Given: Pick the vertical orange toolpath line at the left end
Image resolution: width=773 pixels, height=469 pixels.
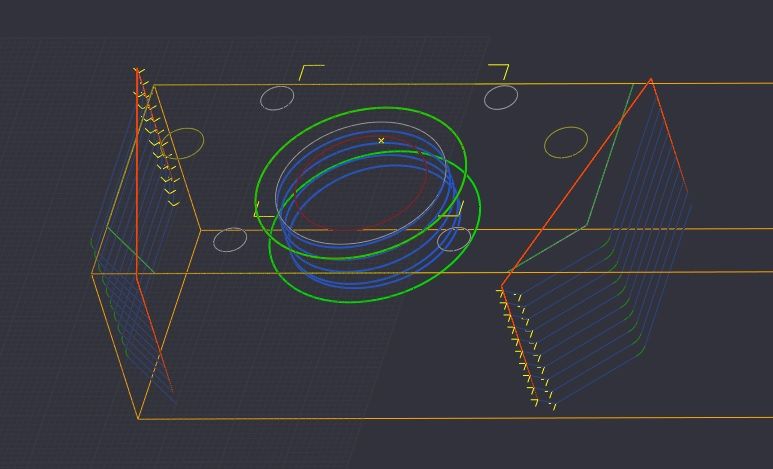Looking at the screenshot, I should 137,174.
